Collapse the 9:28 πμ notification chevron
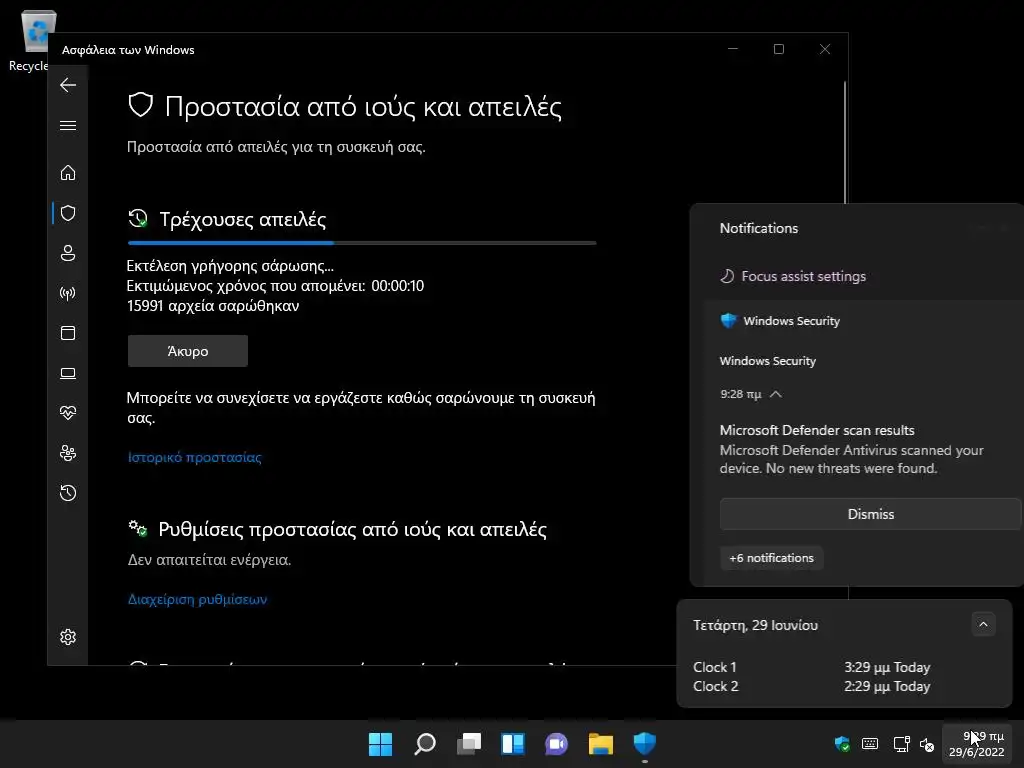 775,394
